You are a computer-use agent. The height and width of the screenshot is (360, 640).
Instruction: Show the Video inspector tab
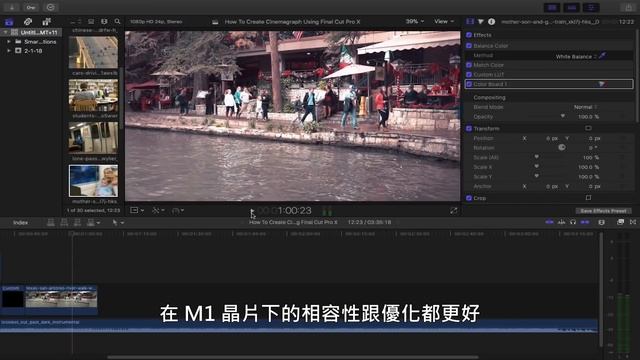[x=470, y=22]
